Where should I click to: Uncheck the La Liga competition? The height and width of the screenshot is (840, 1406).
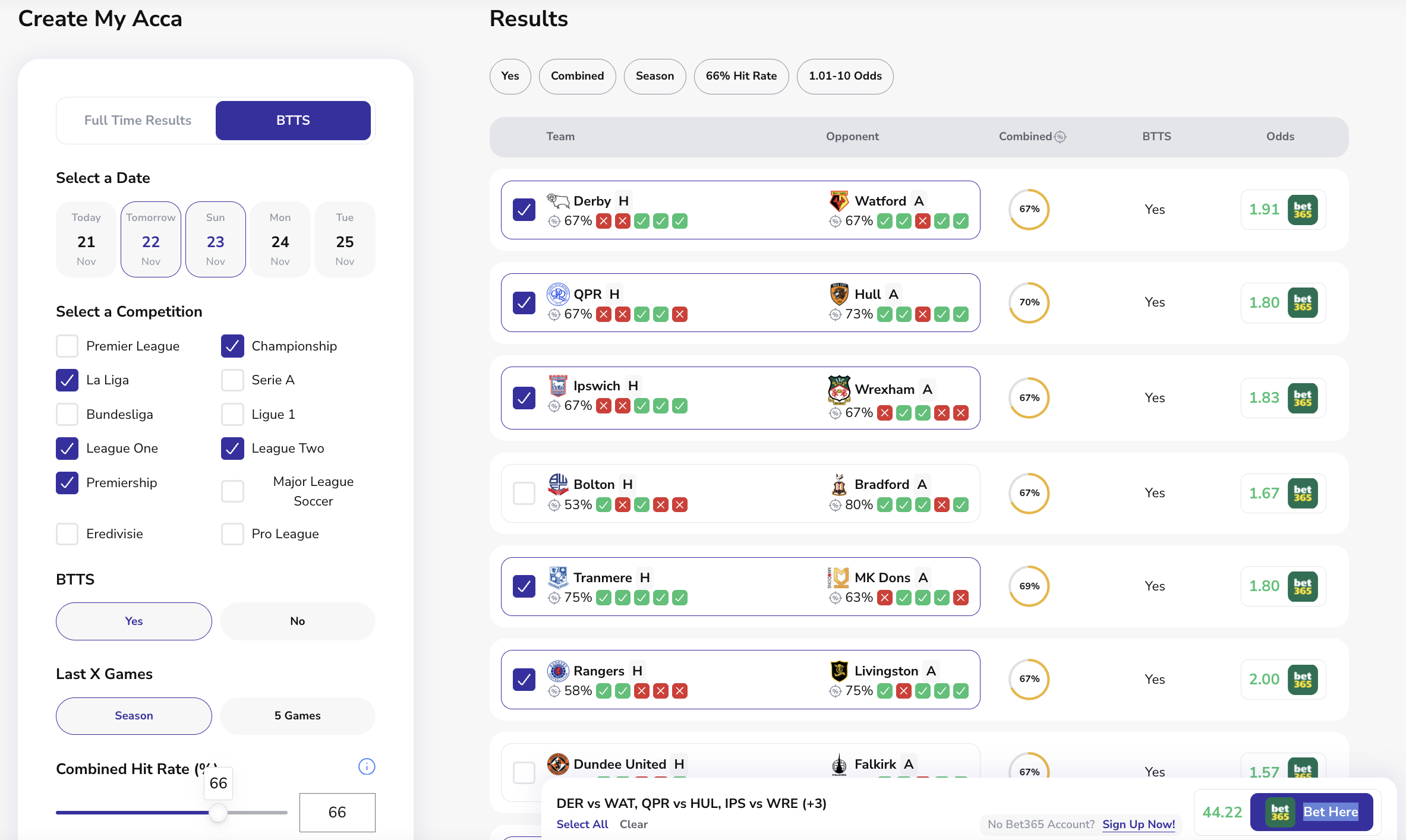(x=67, y=380)
